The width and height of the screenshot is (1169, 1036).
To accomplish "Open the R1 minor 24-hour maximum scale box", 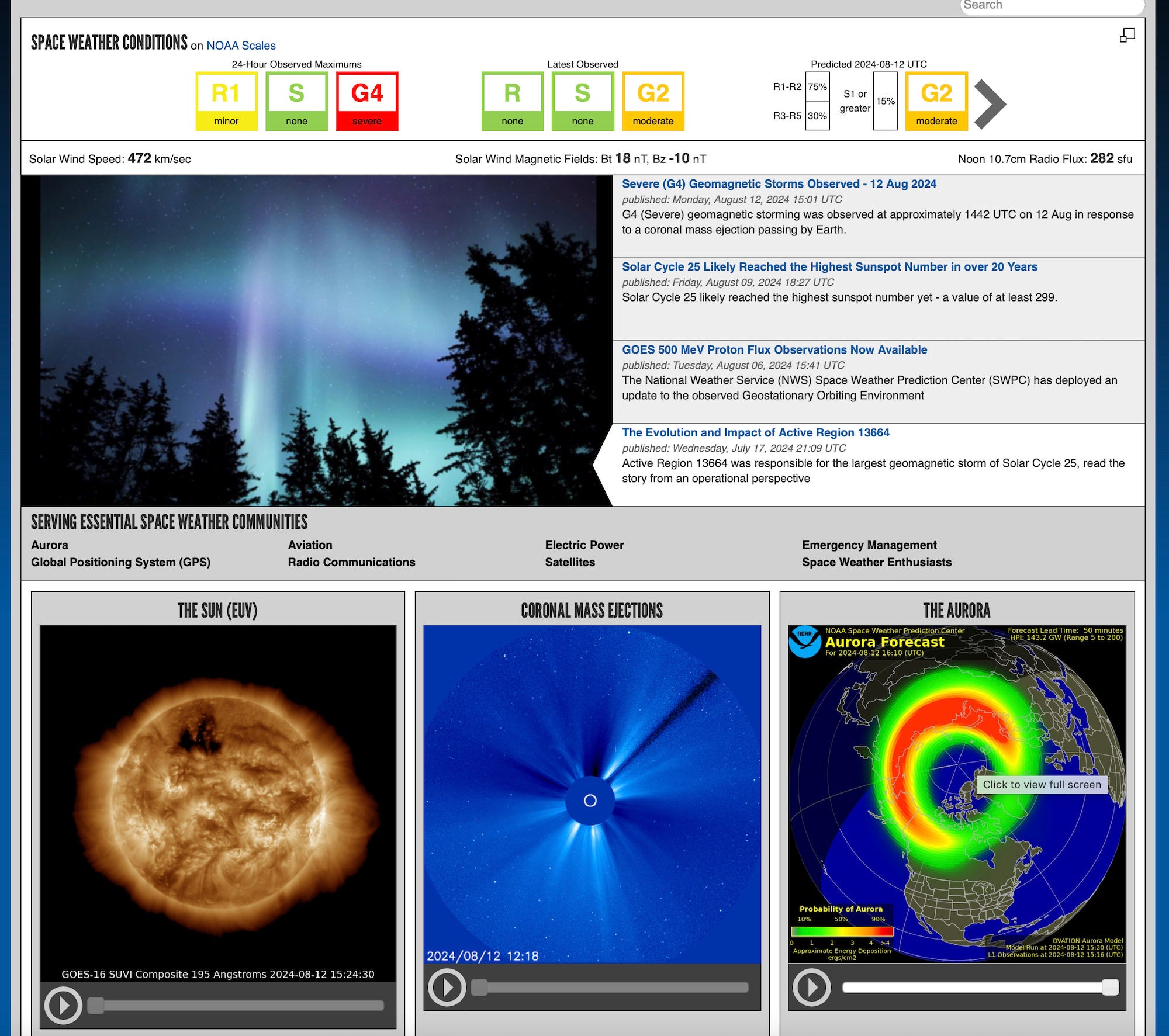I will (226, 101).
